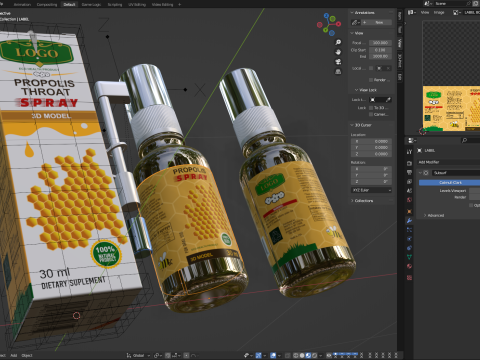The height and width of the screenshot is (360, 480).
Task: Switch to wireframe viewport shading
Action: [296, 355]
